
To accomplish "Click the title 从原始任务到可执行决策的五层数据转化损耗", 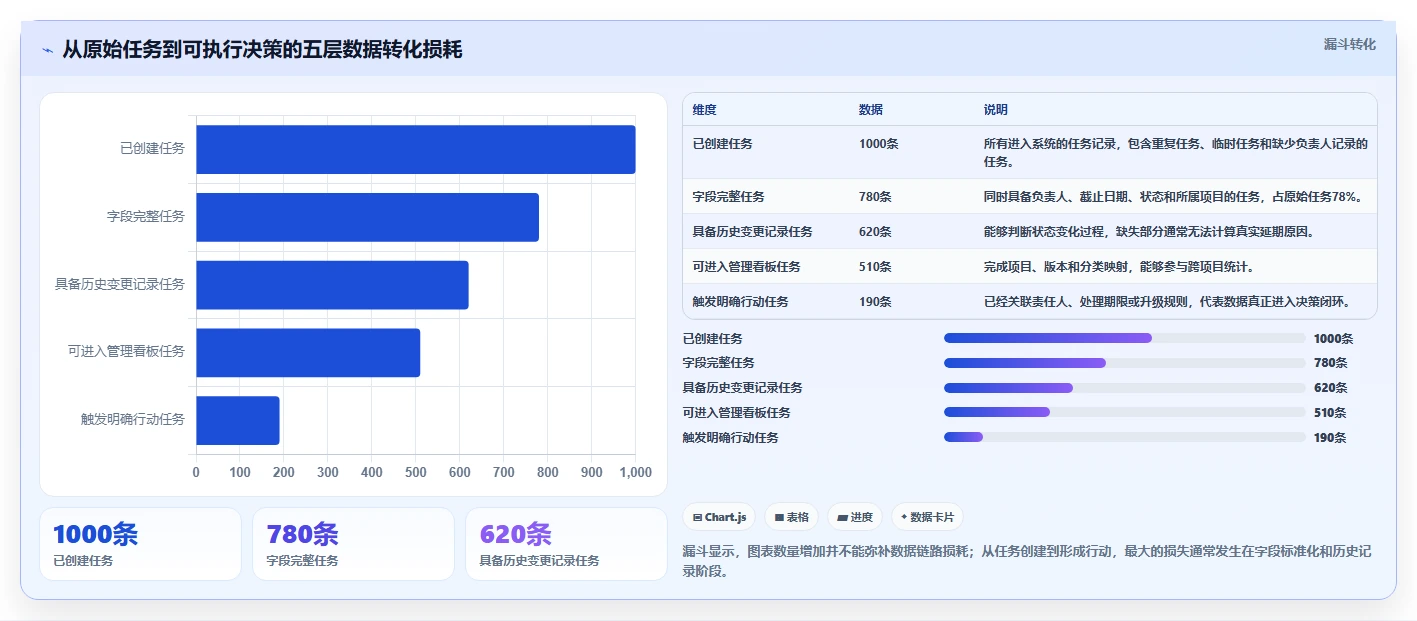I will [262, 50].
